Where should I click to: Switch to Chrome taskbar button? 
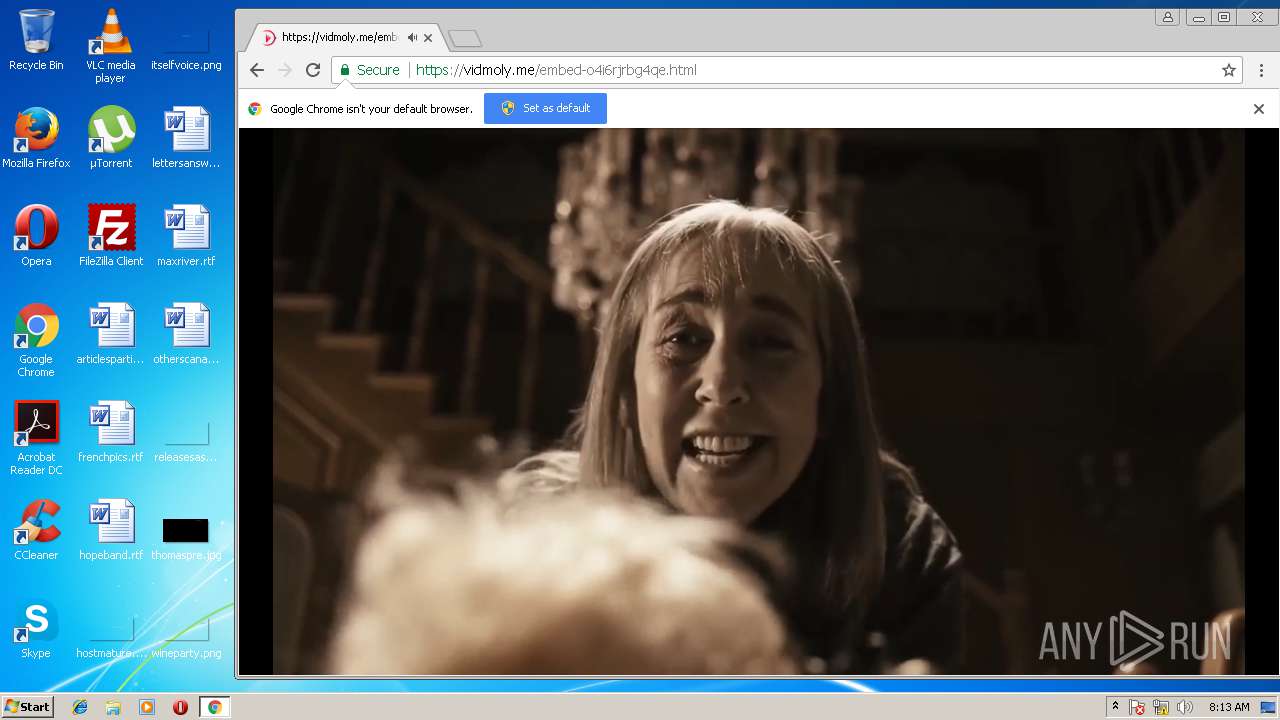[x=214, y=707]
